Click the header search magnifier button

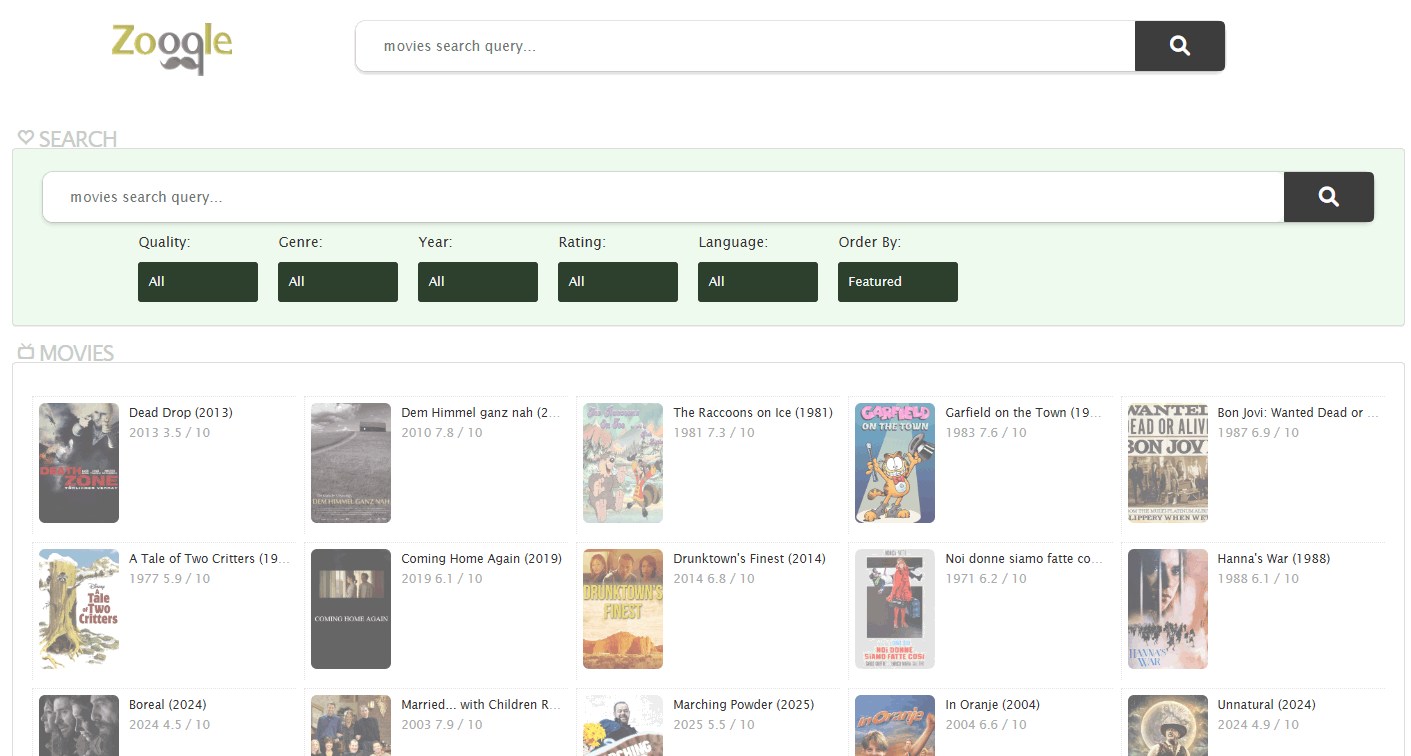click(x=1180, y=46)
